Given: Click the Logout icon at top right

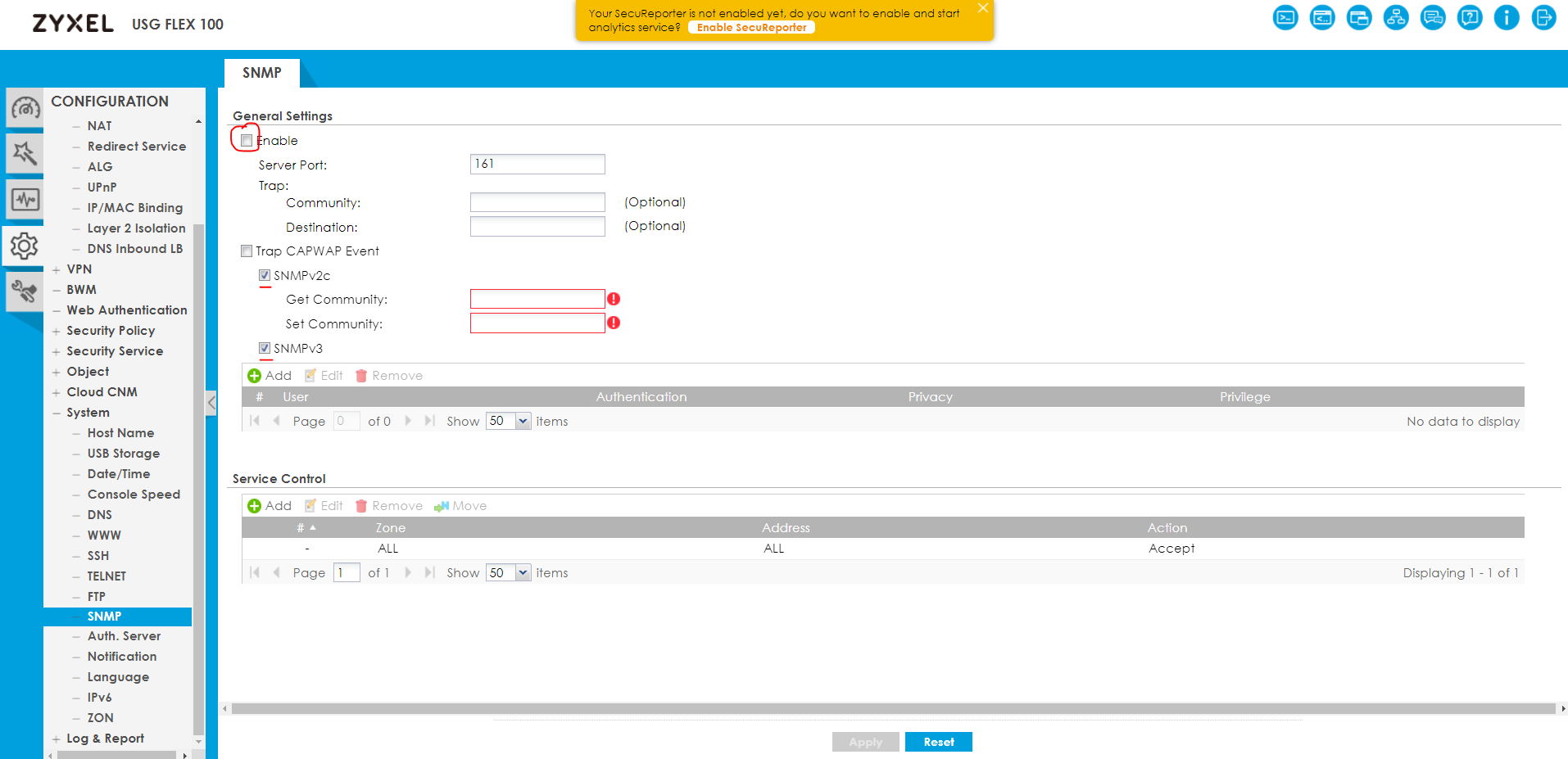Looking at the screenshot, I should tap(1543, 17).
